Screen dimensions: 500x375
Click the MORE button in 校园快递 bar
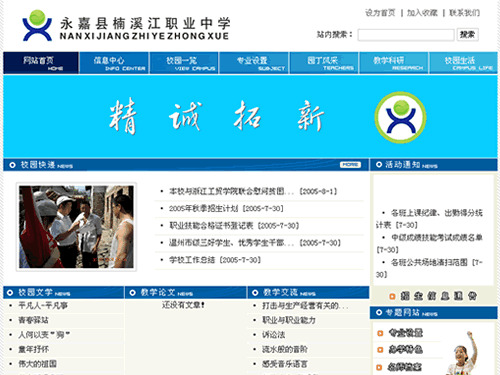350,165
